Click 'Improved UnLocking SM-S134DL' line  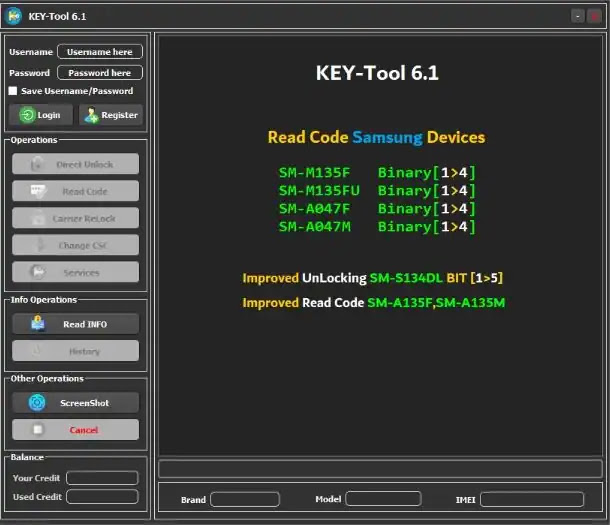coord(373,278)
